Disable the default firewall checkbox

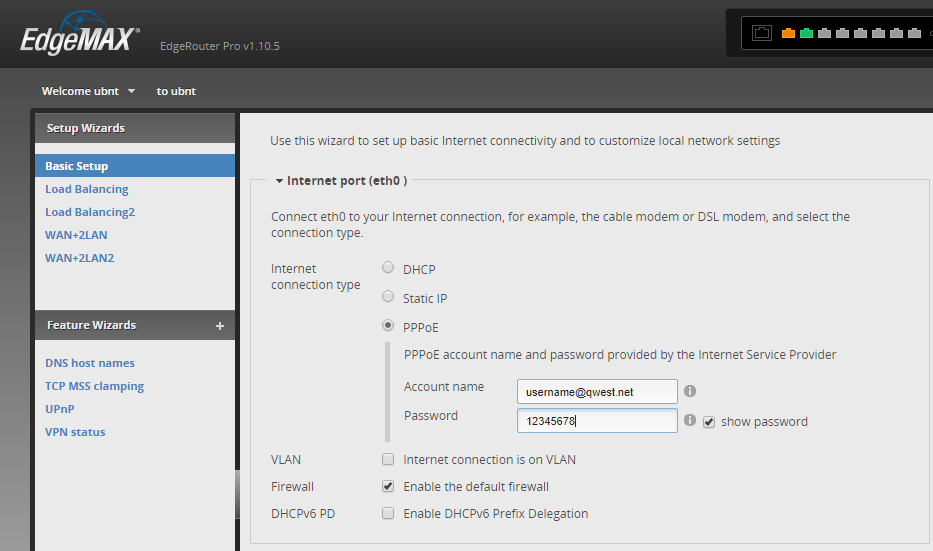388,486
